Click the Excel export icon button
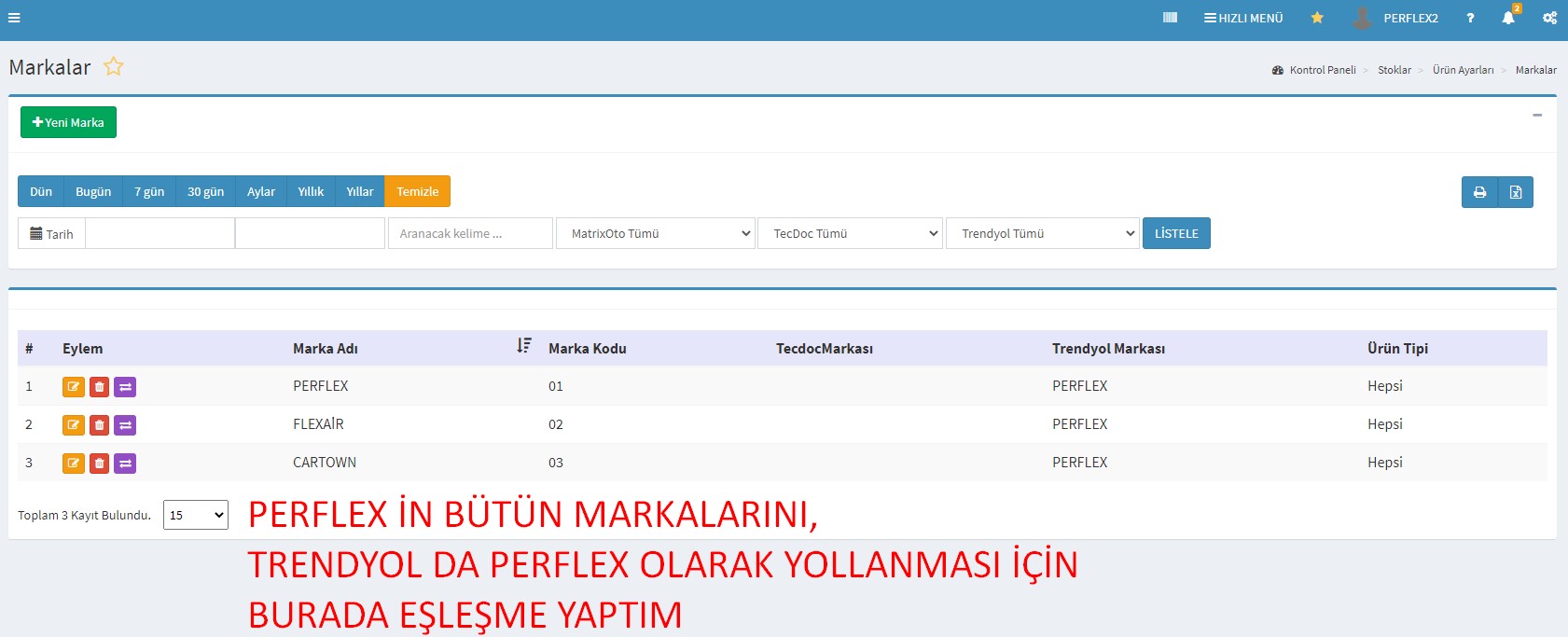1568x637 pixels. tap(1516, 192)
